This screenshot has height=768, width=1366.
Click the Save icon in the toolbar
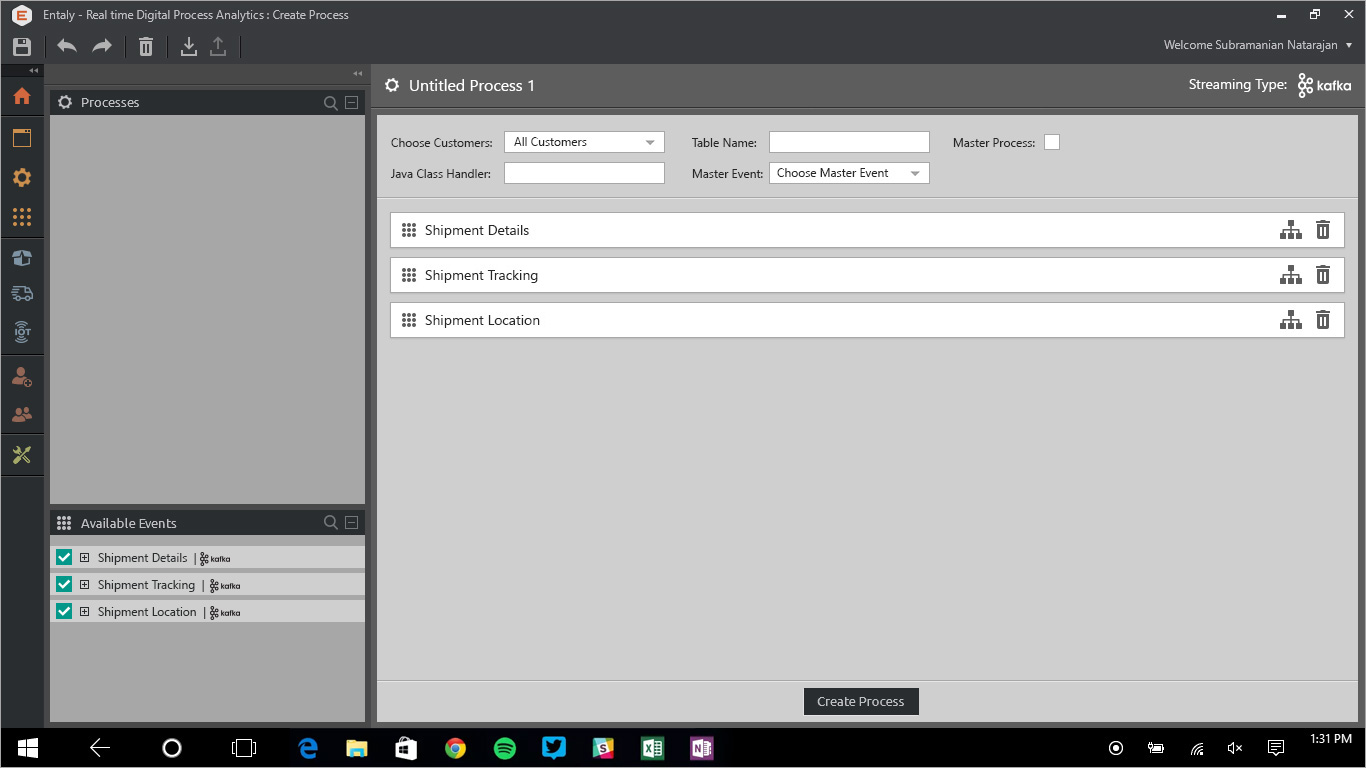[x=22, y=46]
